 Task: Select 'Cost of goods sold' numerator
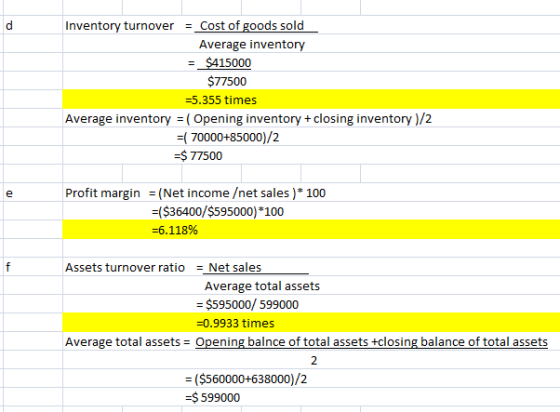[x=252, y=26]
